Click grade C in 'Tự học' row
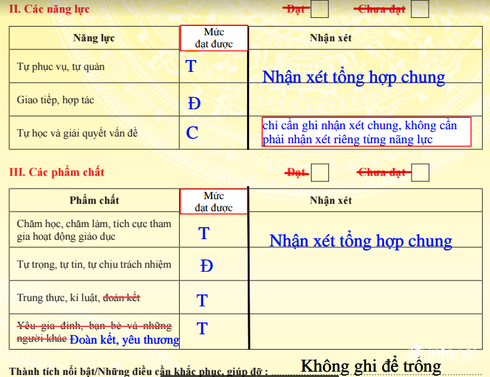Screen dimensions: 490x377 click(x=192, y=133)
